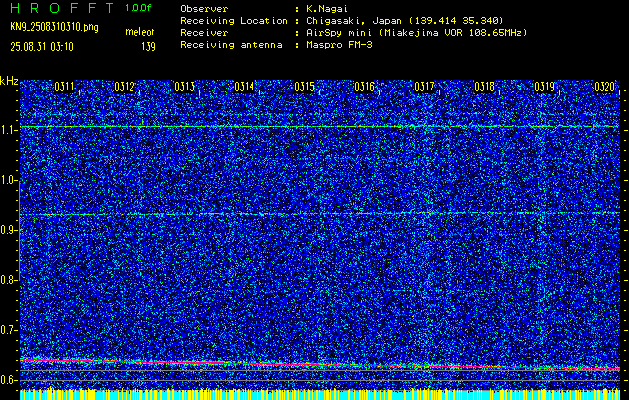Click the red drifting signal line above 0.6 kHz
The image size is (629, 400).
pos(320,365)
